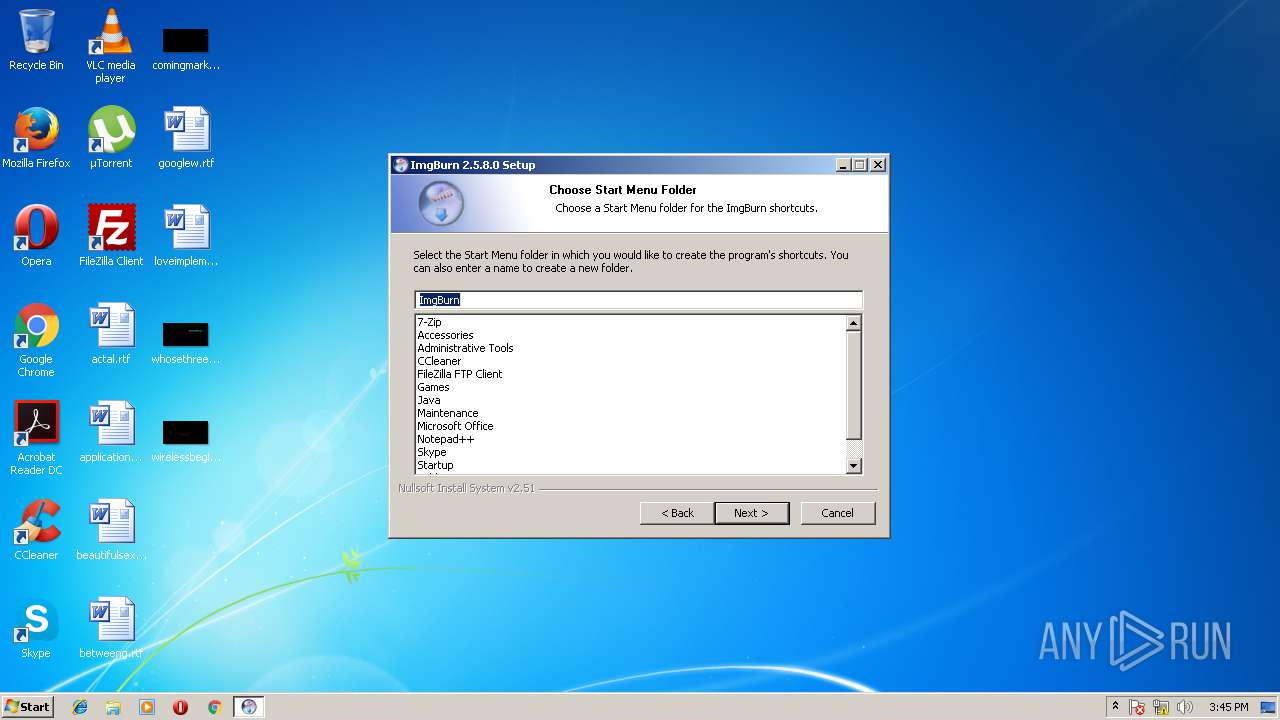Image resolution: width=1280 pixels, height=720 pixels.
Task: Open the media player taskbar icon
Action: (x=147, y=707)
